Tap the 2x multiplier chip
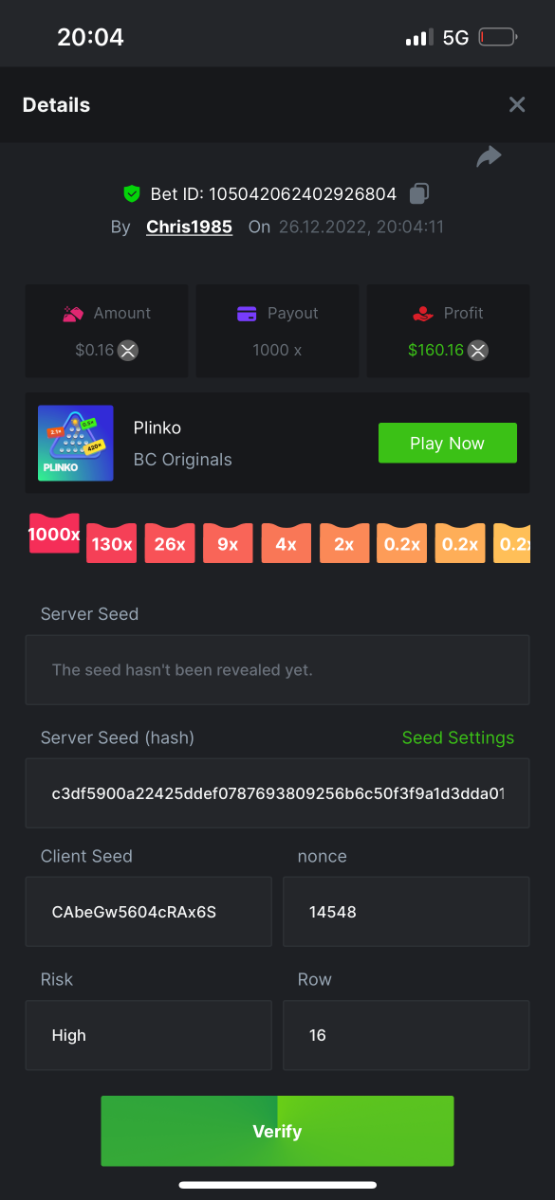Viewport: 555px width, 1200px height. click(x=344, y=543)
